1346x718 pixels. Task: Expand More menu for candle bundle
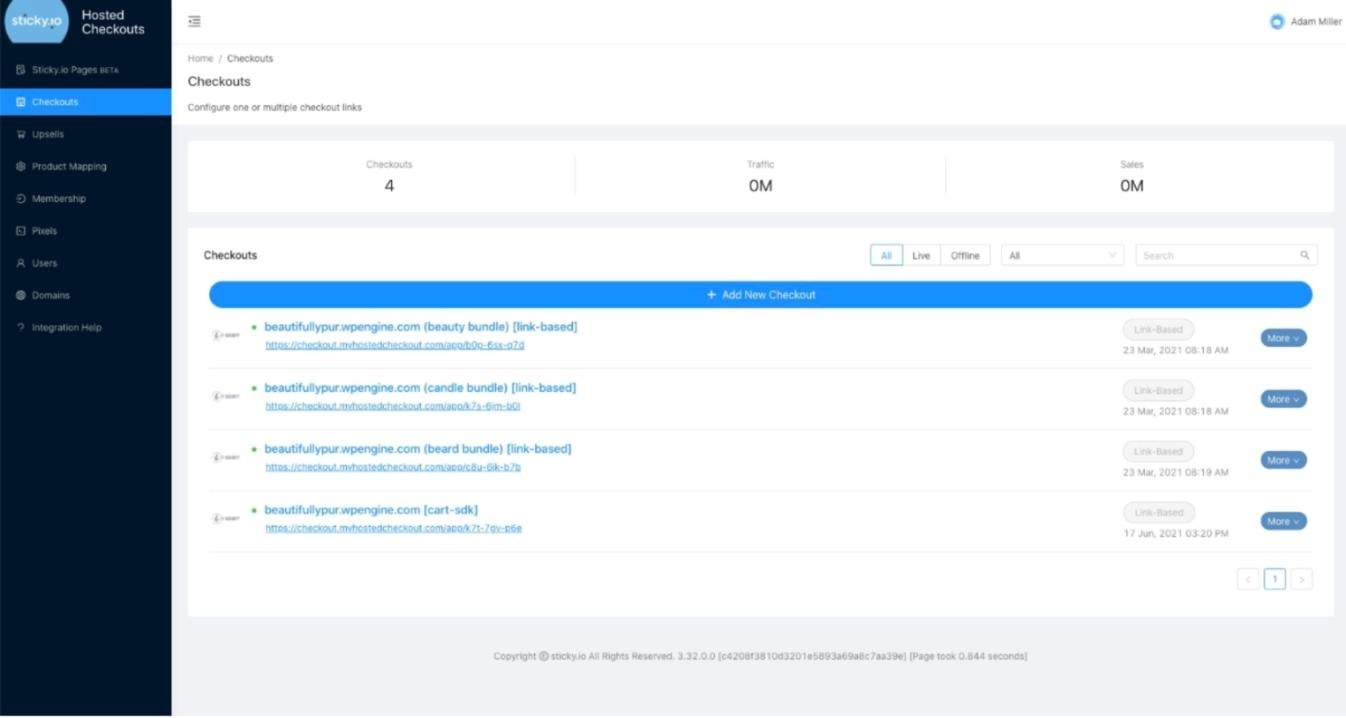pos(1283,399)
